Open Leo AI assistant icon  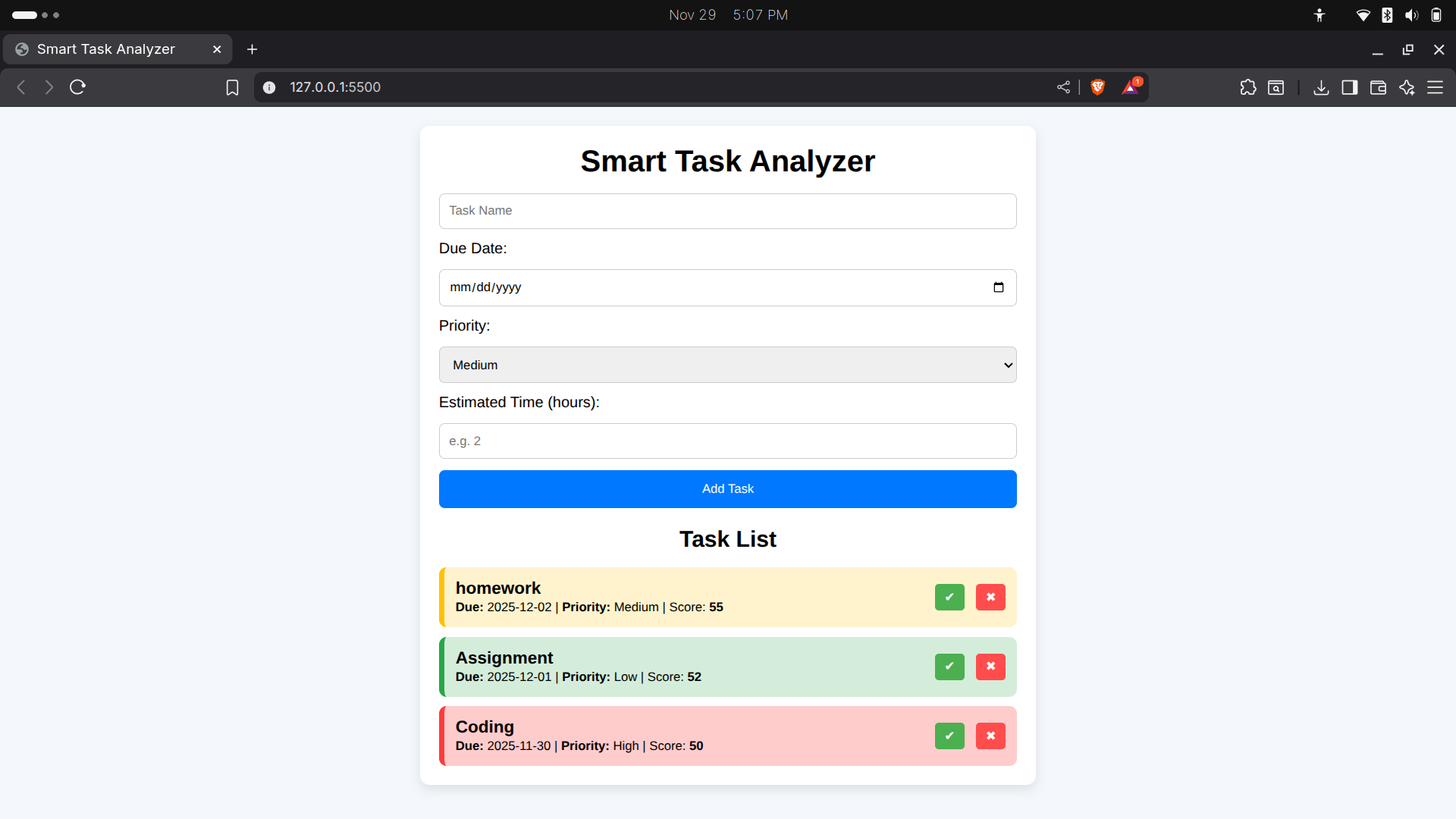point(1407,87)
